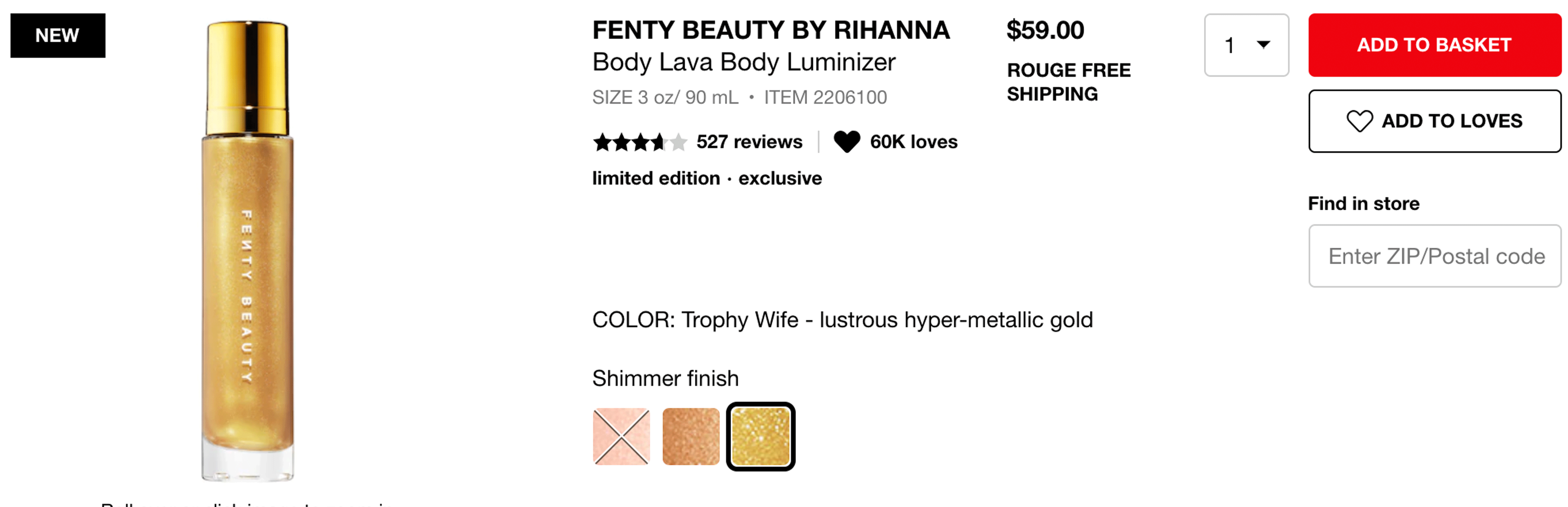
Task: Open the 527 reviews link
Action: tap(749, 142)
